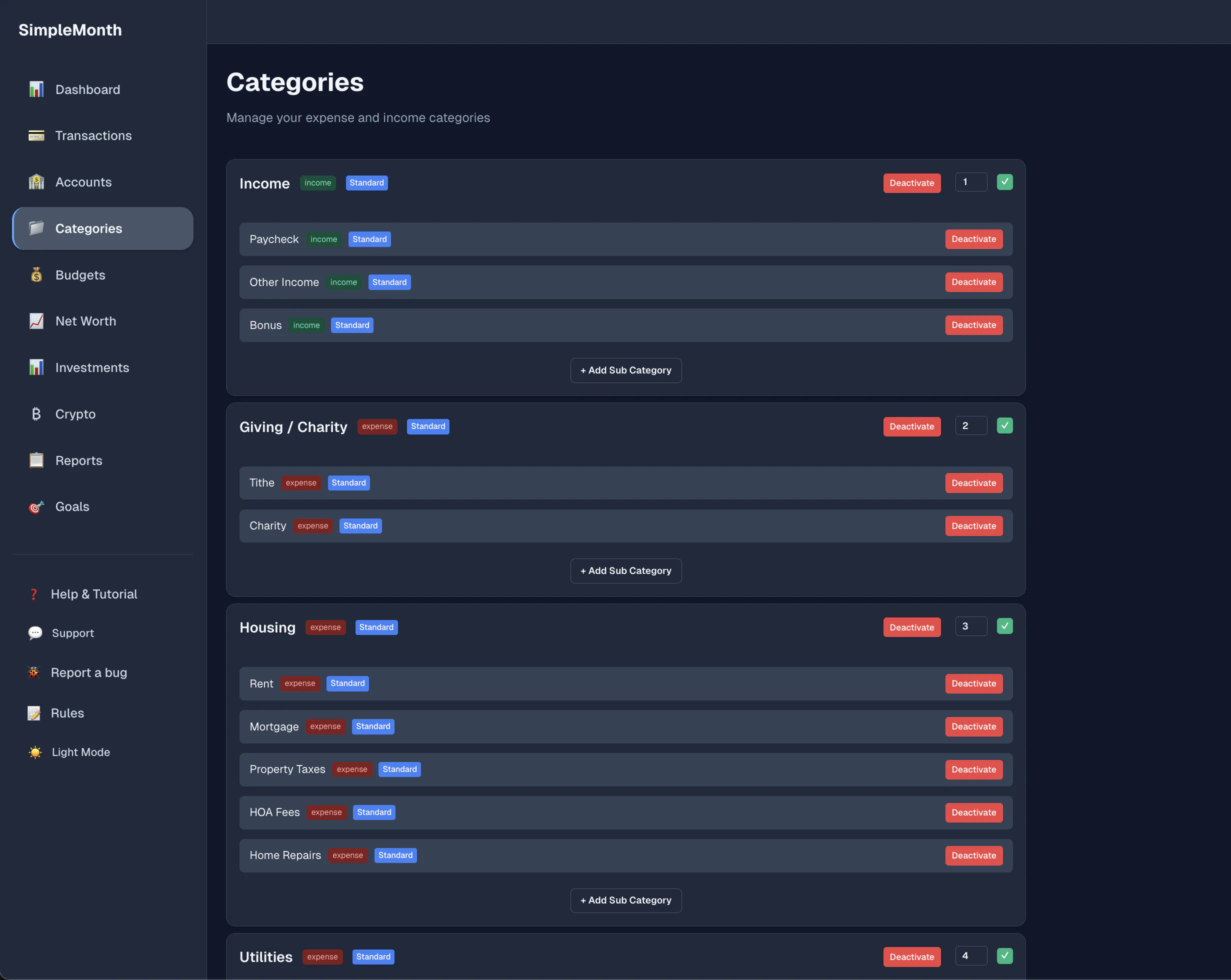Click the Goals target icon
The height and width of the screenshot is (980, 1231).
pos(36,506)
